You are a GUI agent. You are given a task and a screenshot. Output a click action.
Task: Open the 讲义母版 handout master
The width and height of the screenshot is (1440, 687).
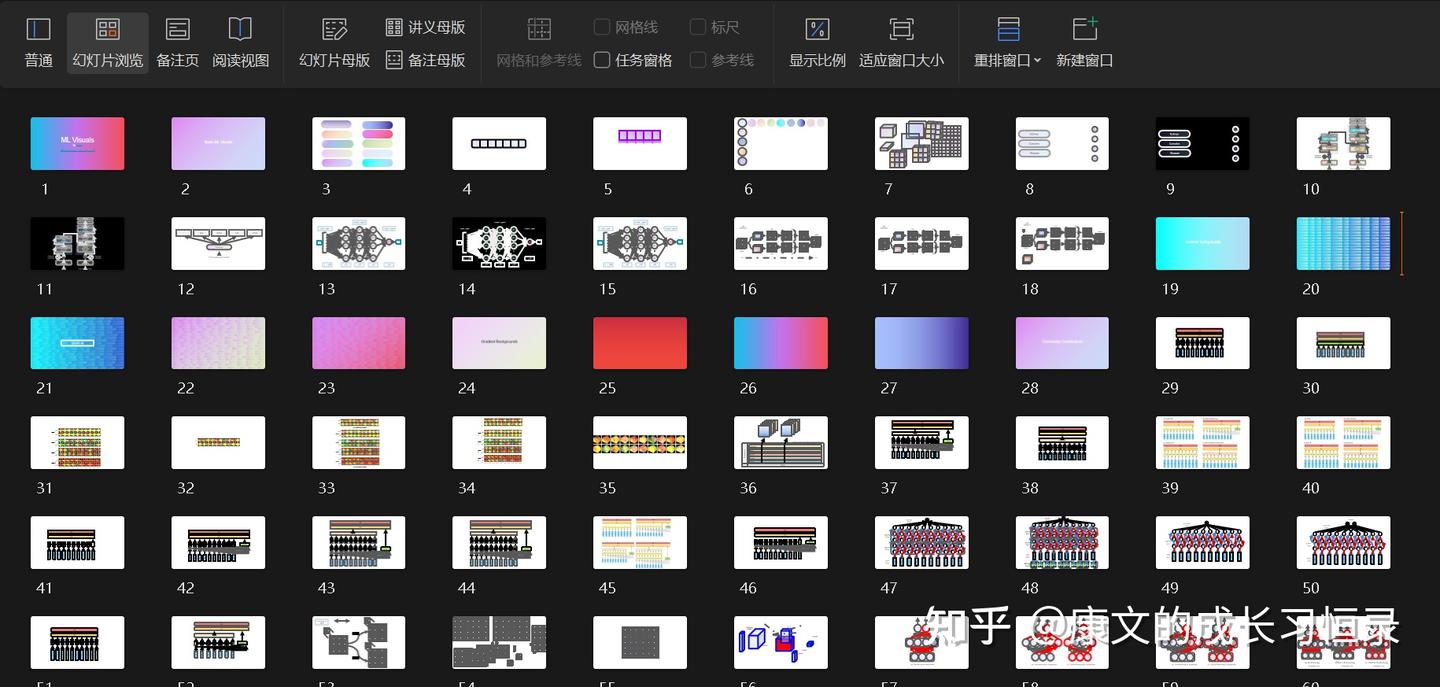425,27
